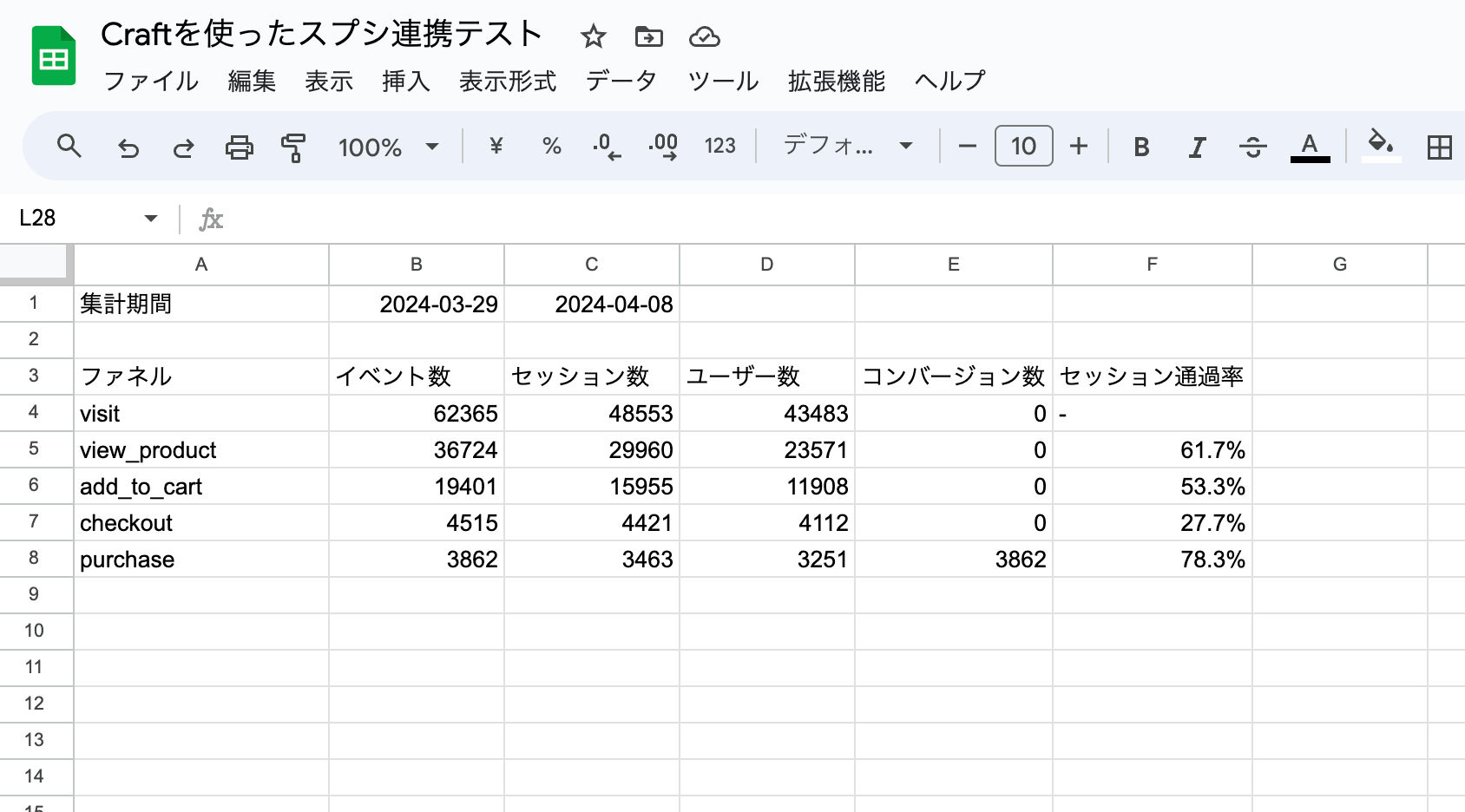Select cell with value 62365
This screenshot has height=812, width=1465.
click(x=417, y=413)
